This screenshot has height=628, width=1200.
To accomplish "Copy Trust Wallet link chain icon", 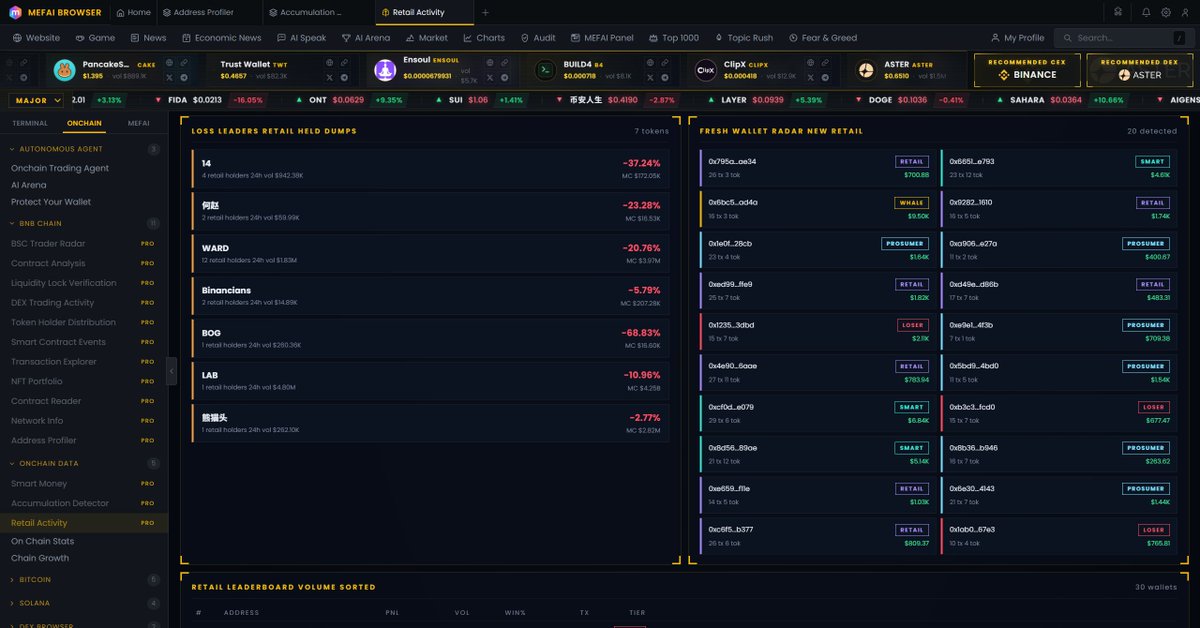I will (344, 62).
